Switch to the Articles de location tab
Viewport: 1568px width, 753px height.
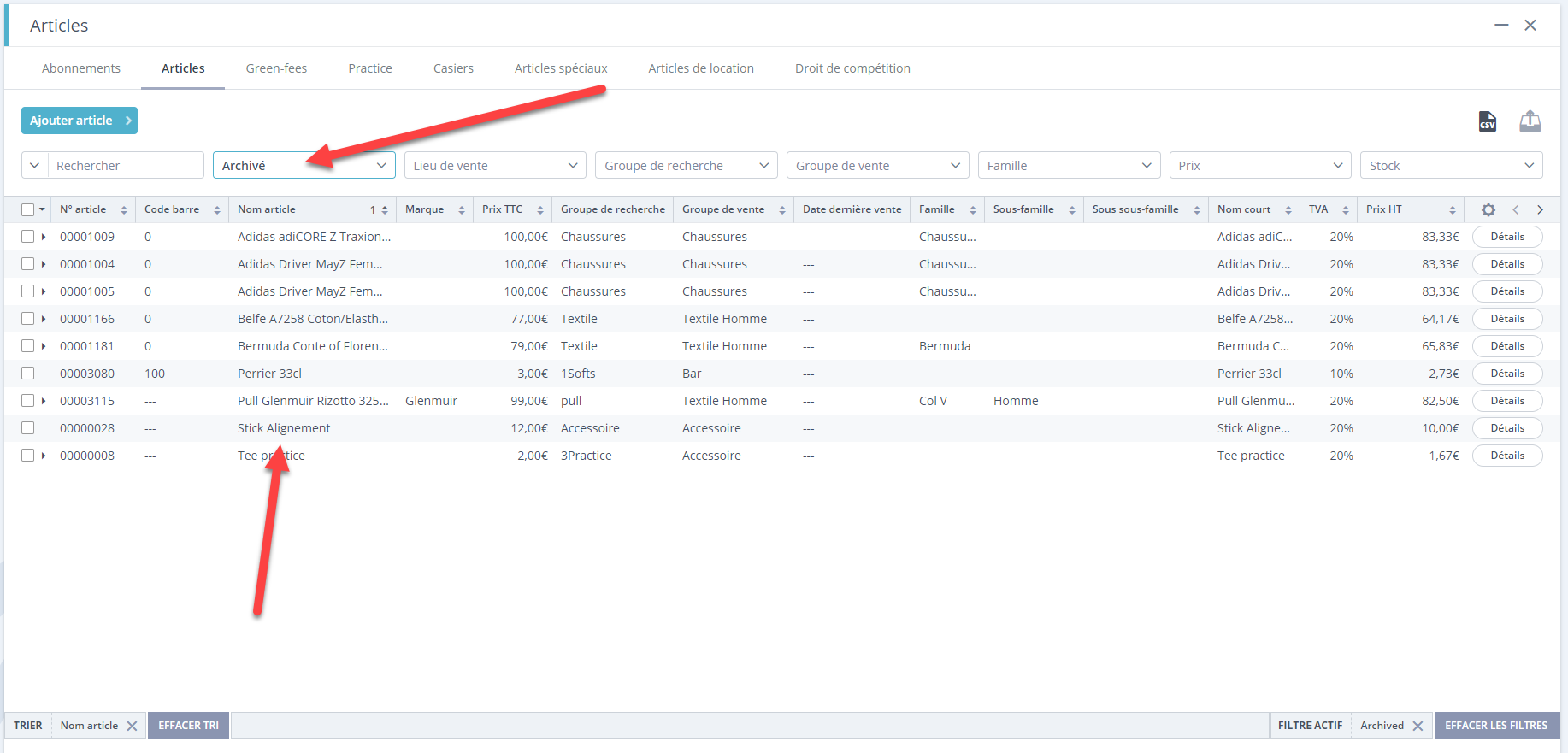coord(701,68)
